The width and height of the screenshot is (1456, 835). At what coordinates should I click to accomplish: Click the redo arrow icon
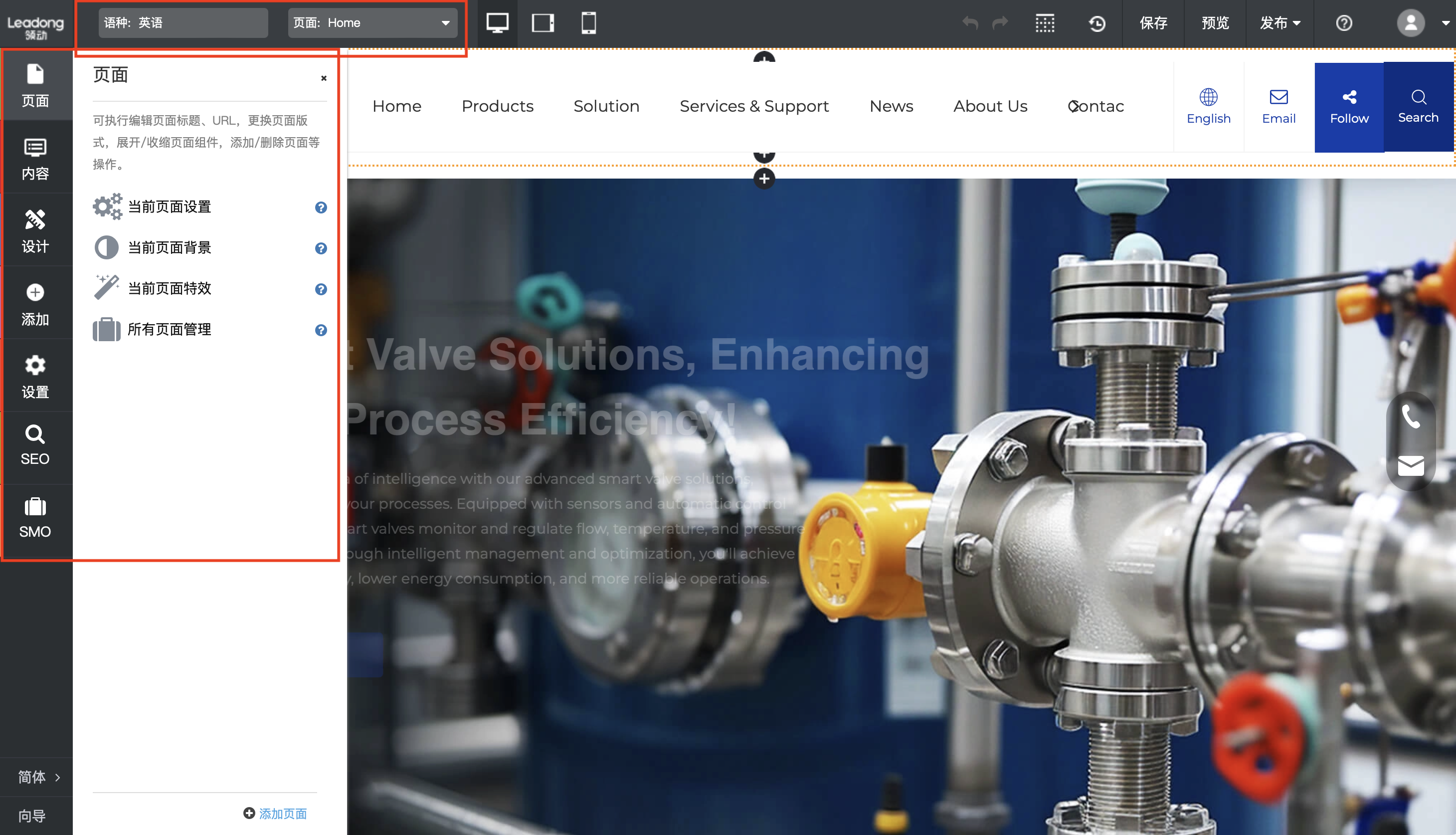coord(1000,23)
